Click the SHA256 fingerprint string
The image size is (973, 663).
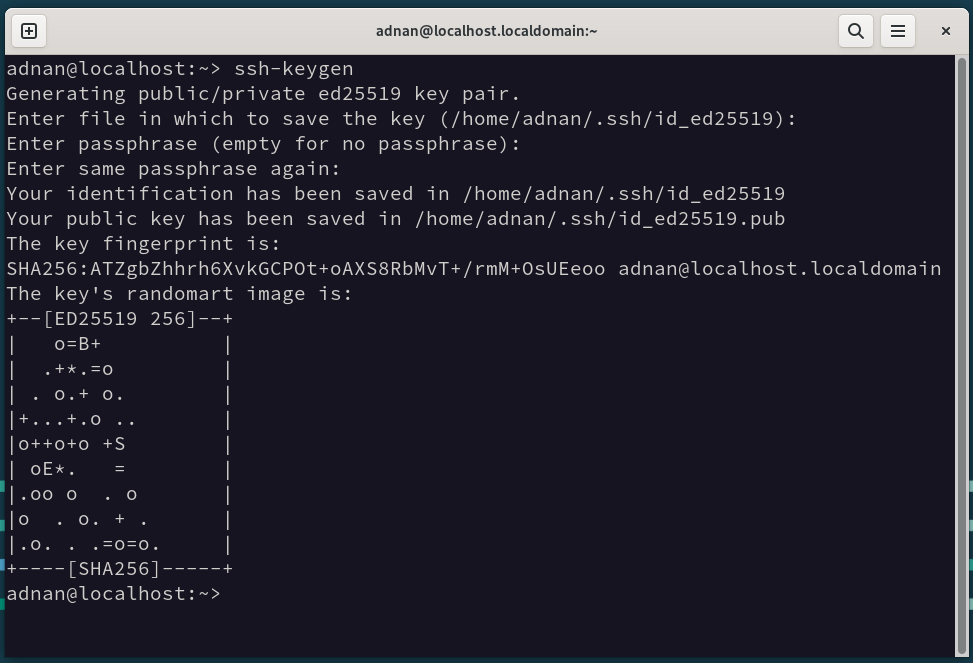click(x=306, y=269)
